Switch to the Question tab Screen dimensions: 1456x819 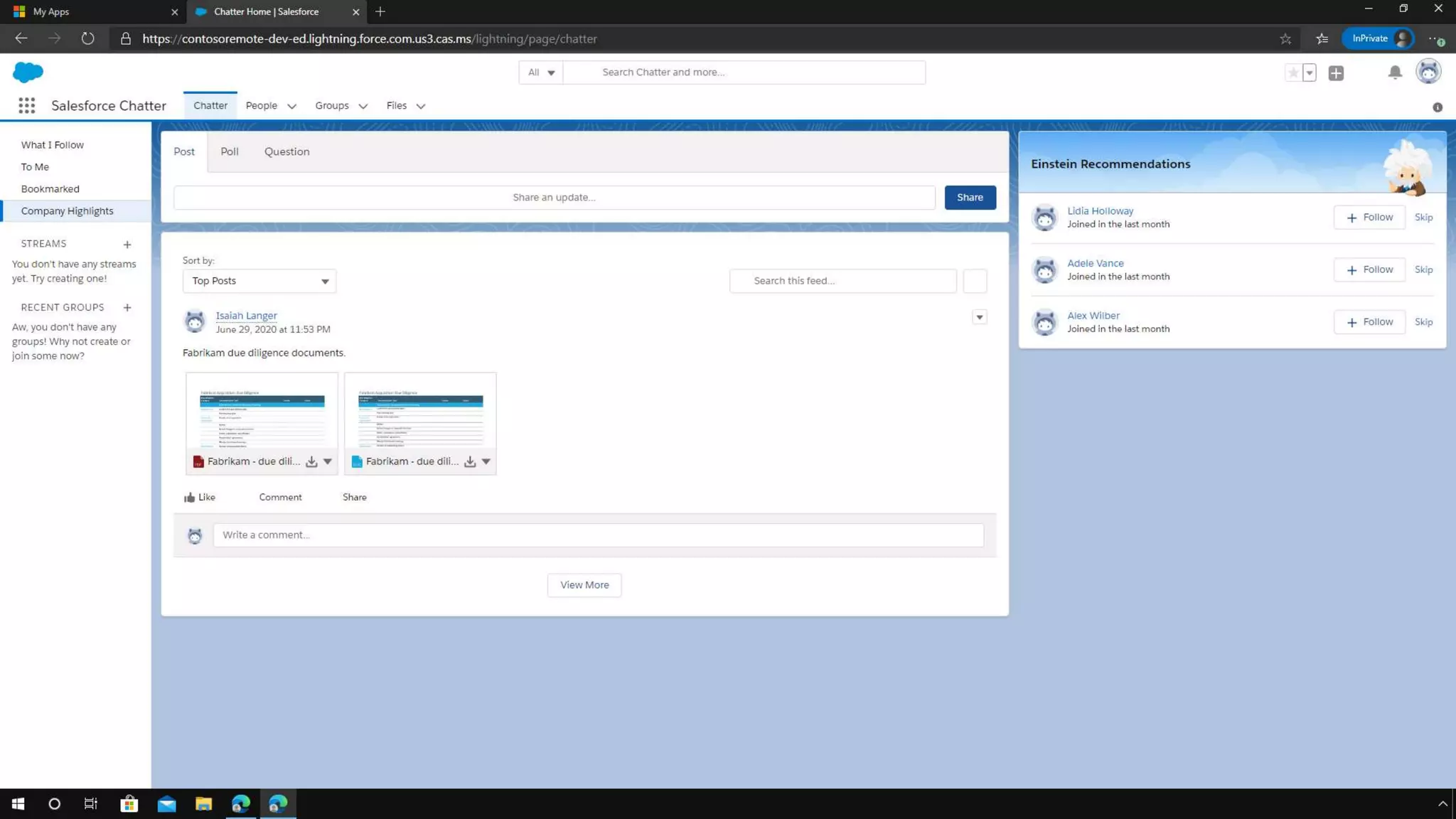(287, 151)
